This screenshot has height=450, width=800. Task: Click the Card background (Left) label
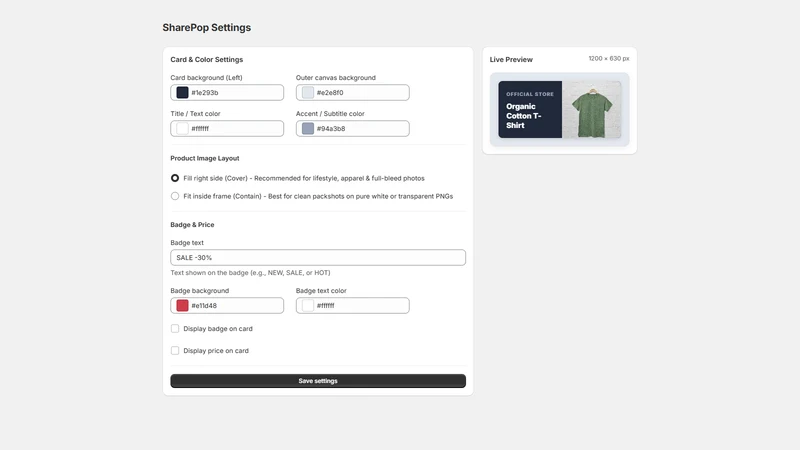(x=206, y=78)
